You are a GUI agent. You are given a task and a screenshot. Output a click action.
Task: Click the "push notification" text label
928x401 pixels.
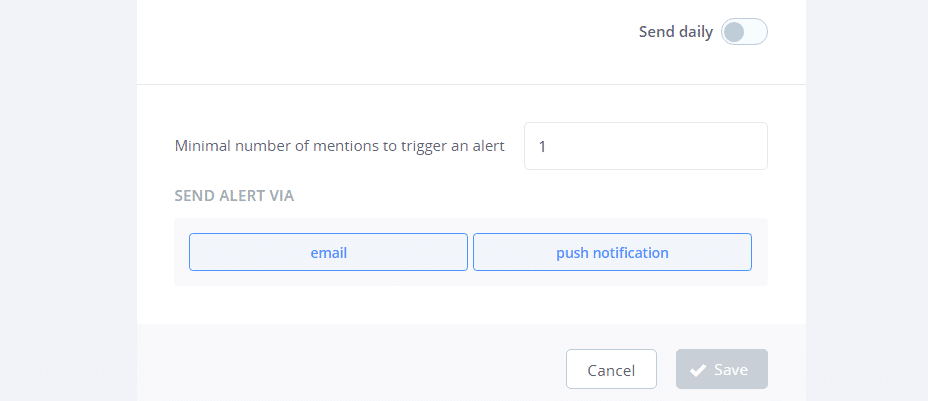point(612,253)
